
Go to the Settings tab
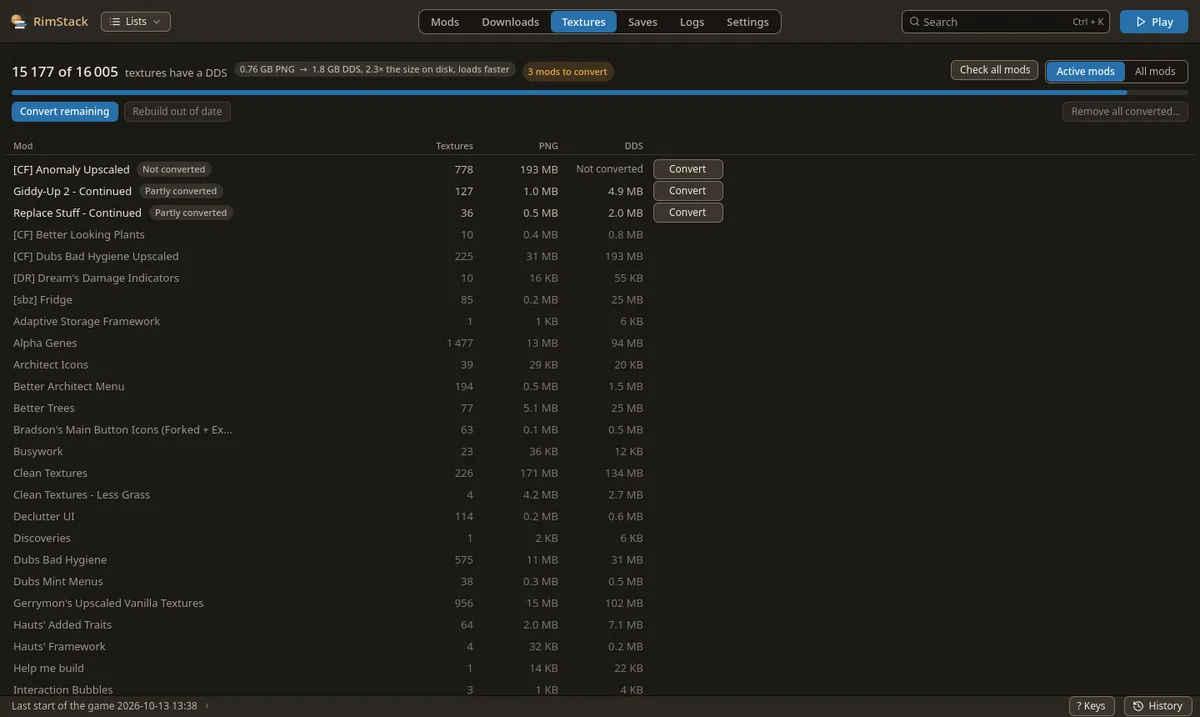click(748, 22)
